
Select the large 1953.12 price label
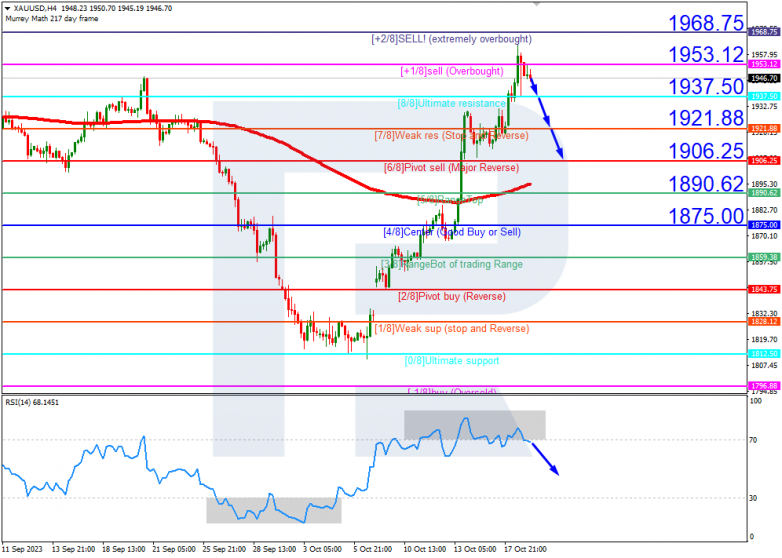706,54
